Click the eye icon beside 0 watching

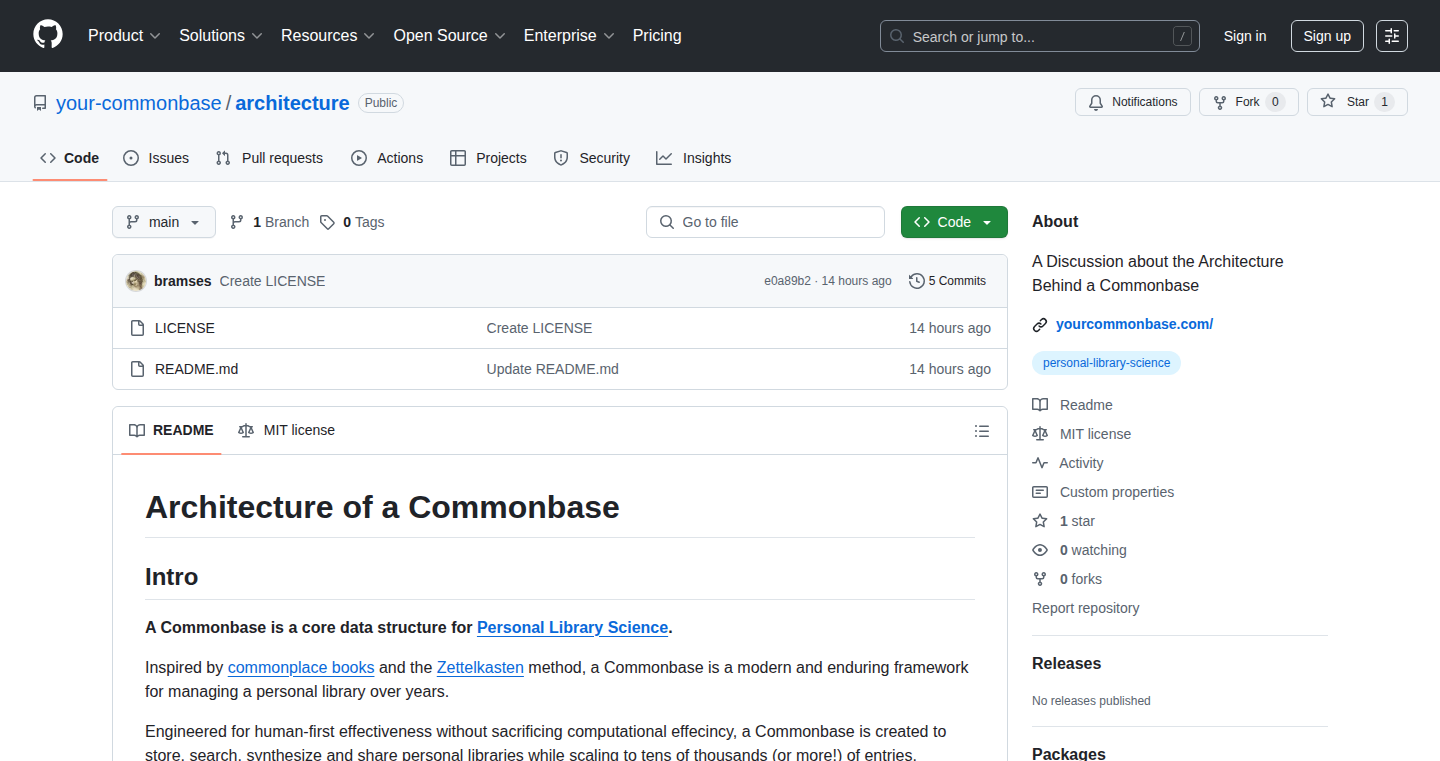tap(1040, 550)
